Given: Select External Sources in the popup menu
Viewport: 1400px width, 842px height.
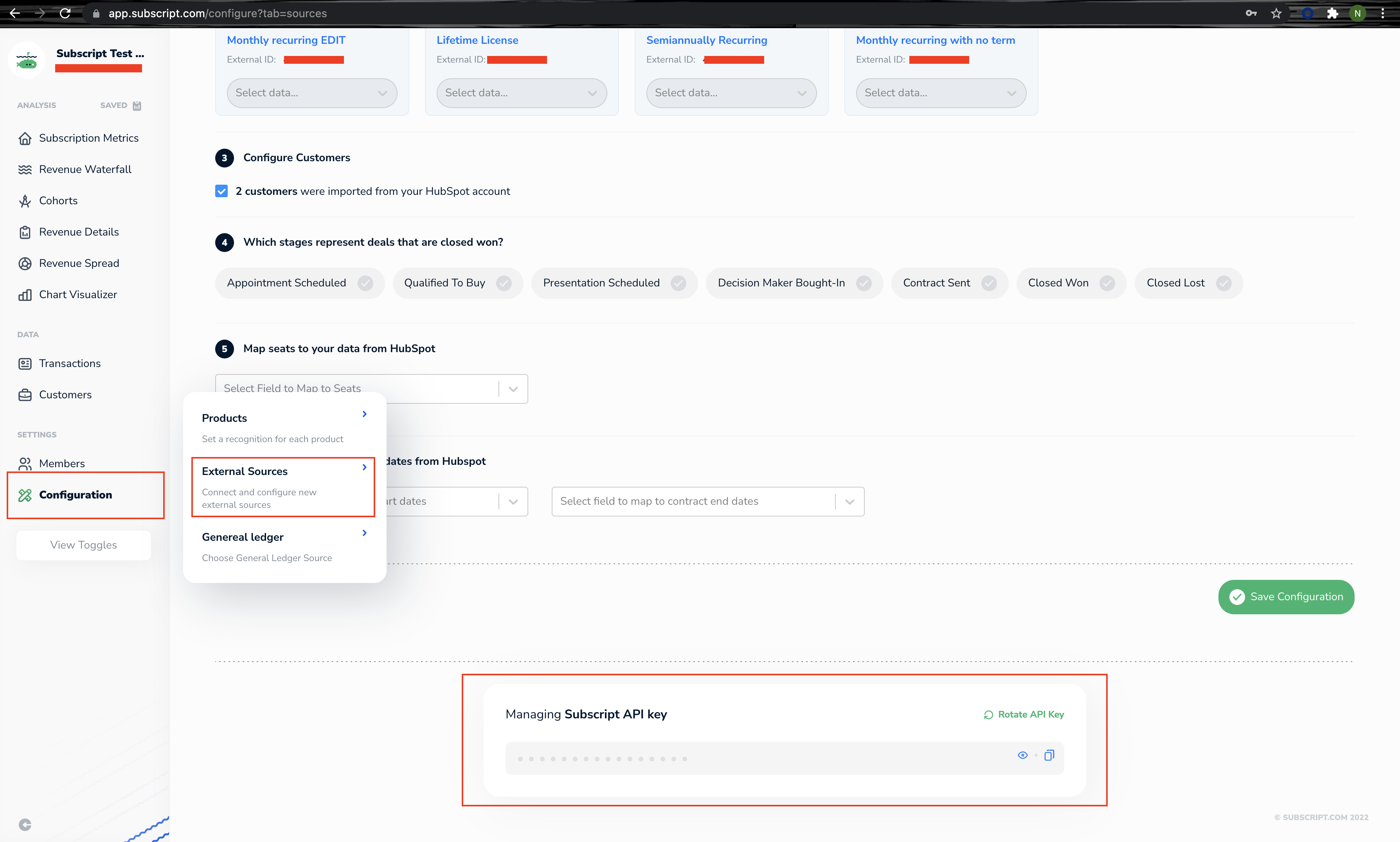Looking at the screenshot, I should tap(283, 487).
